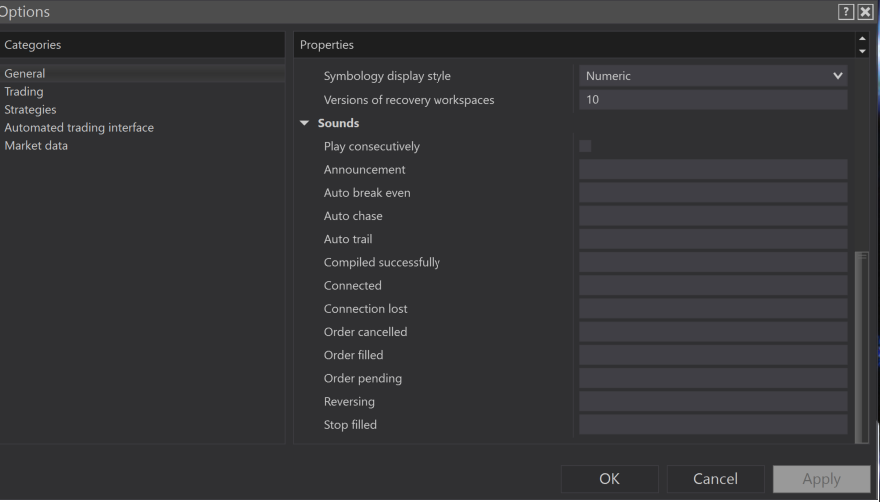Open the Symbology display style dropdown

pos(713,76)
